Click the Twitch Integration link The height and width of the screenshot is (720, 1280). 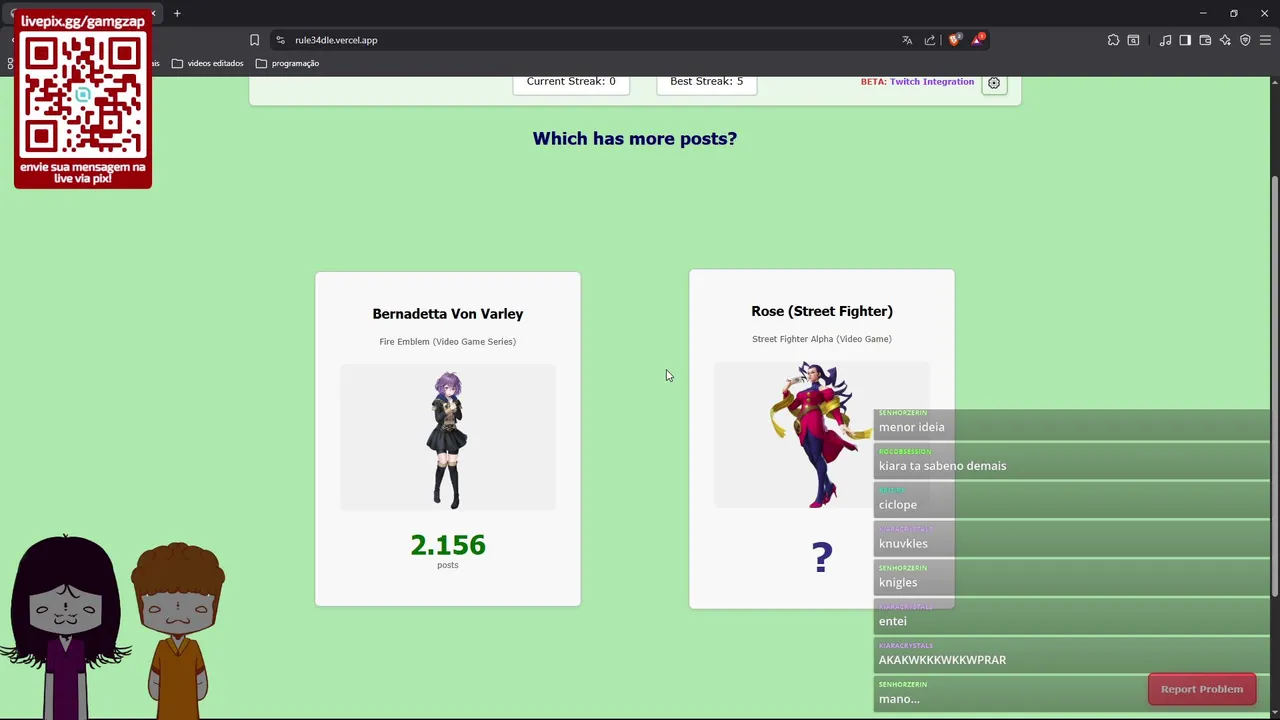931,82
